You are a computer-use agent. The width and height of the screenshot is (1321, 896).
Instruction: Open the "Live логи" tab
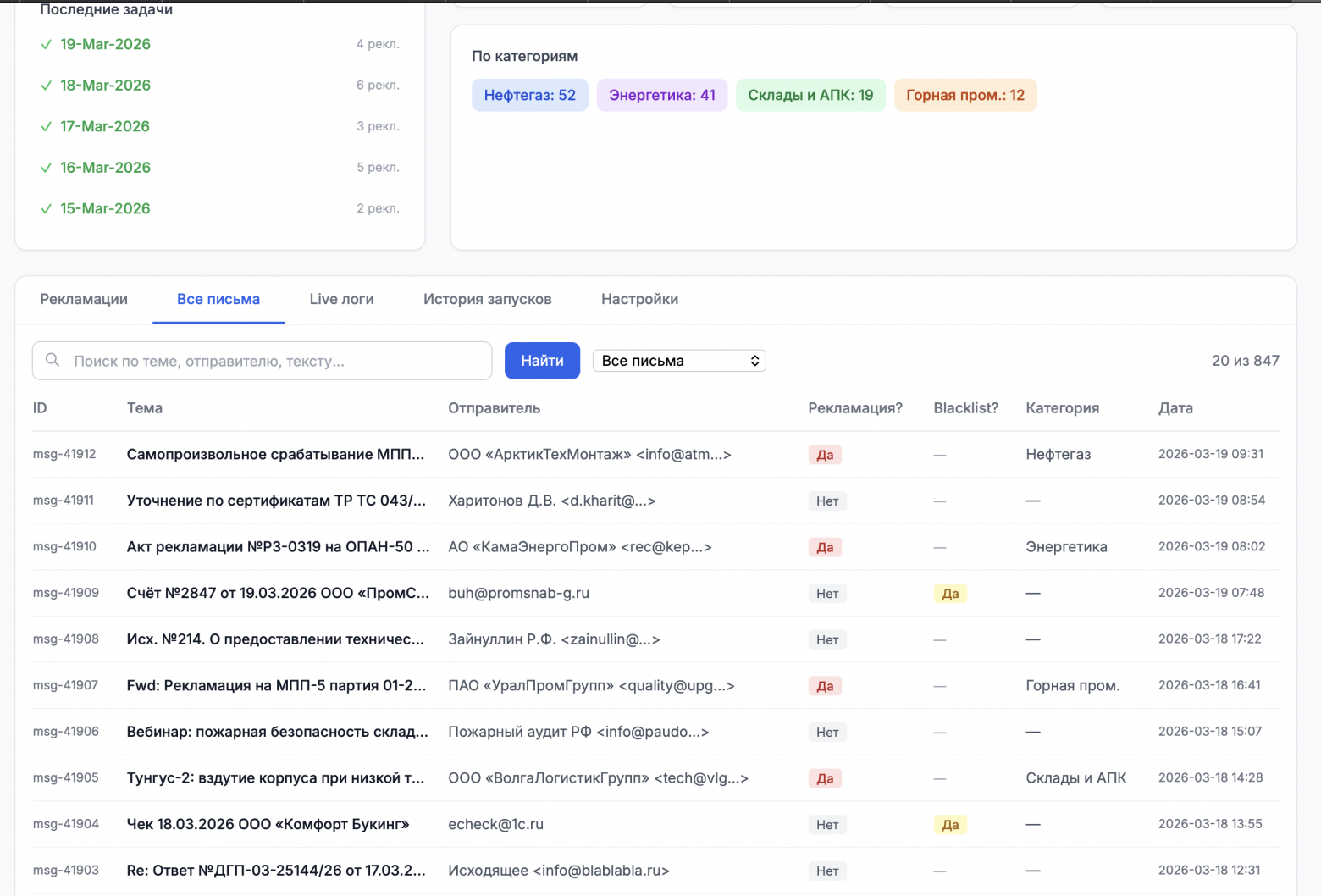point(340,299)
